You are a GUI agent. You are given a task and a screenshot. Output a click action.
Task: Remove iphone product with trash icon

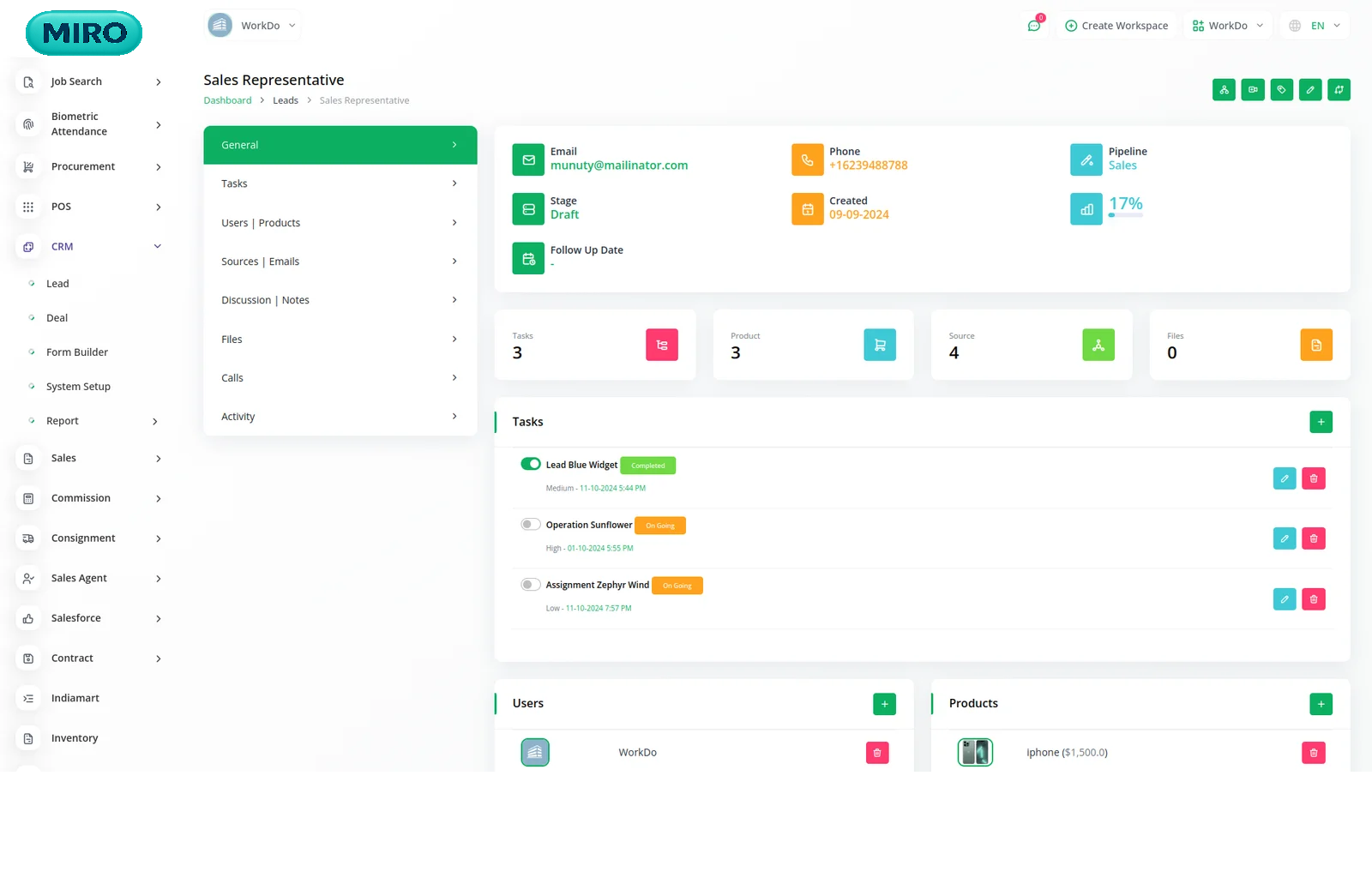(1313, 753)
